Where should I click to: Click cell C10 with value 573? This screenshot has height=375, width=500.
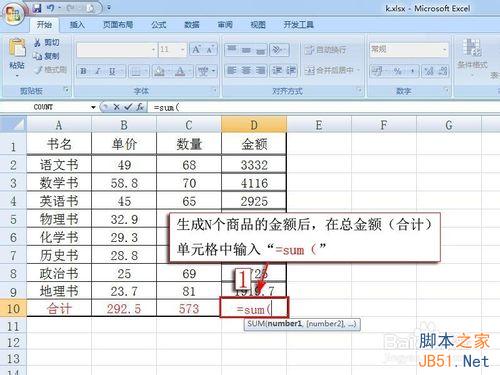pos(189,308)
